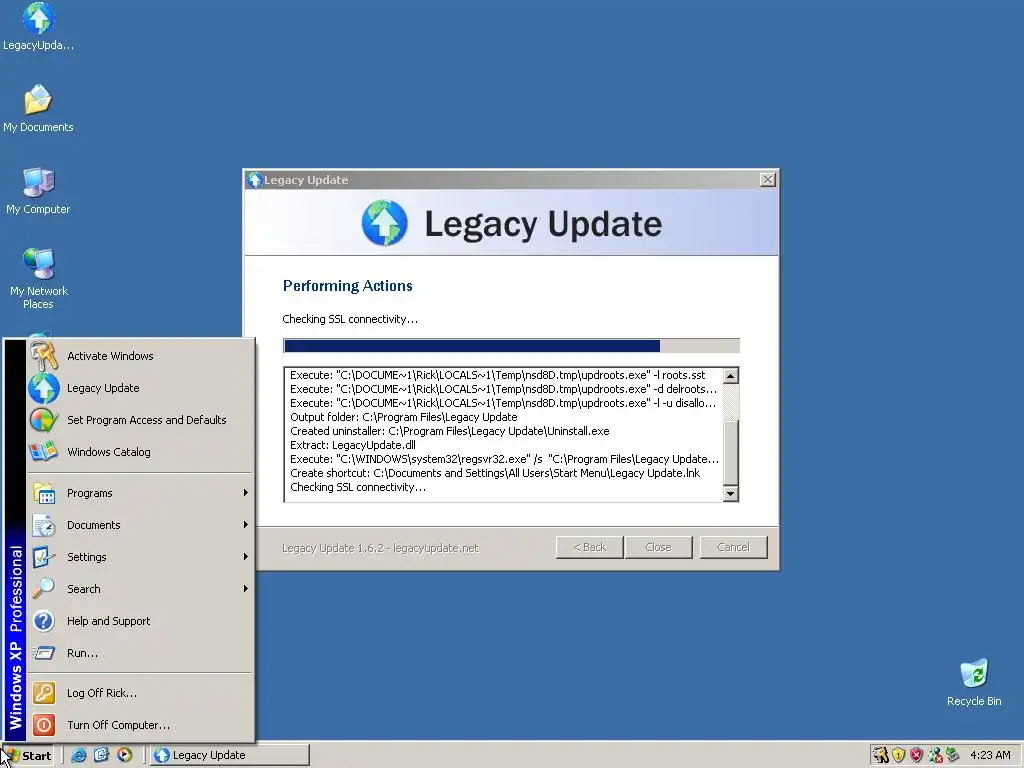Image resolution: width=1024 pixels, height=768 pixels.
Task: Close the Legacy Update window with X
Action: [767, 180]
